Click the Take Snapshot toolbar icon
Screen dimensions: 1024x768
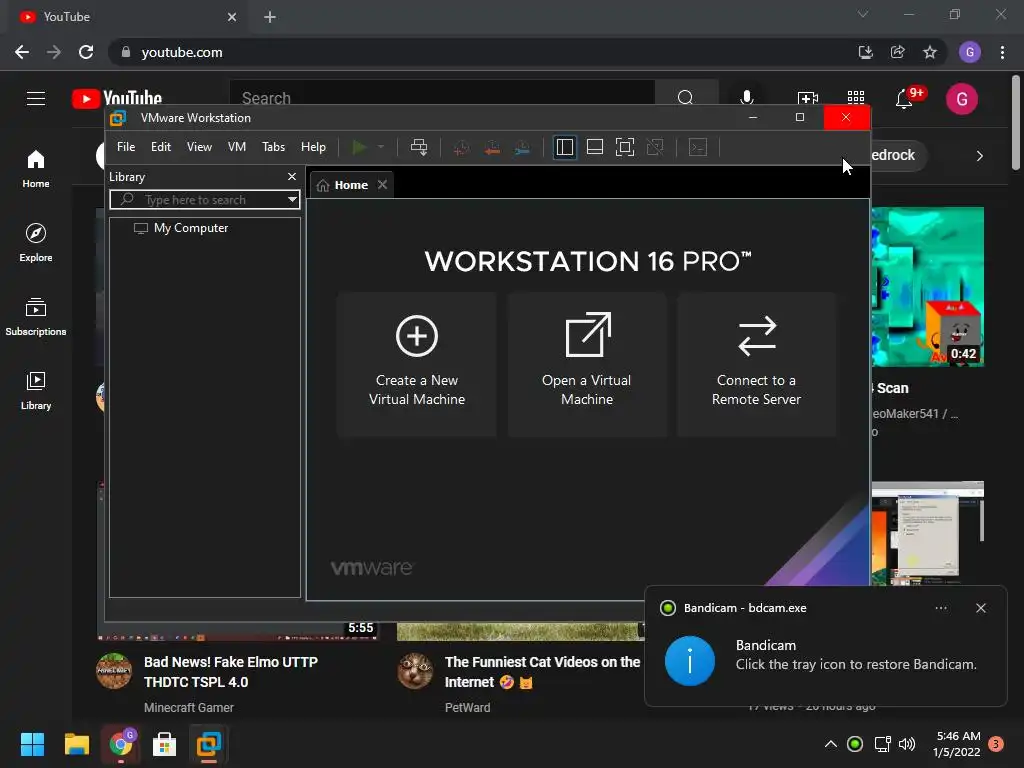coord(461,148)
